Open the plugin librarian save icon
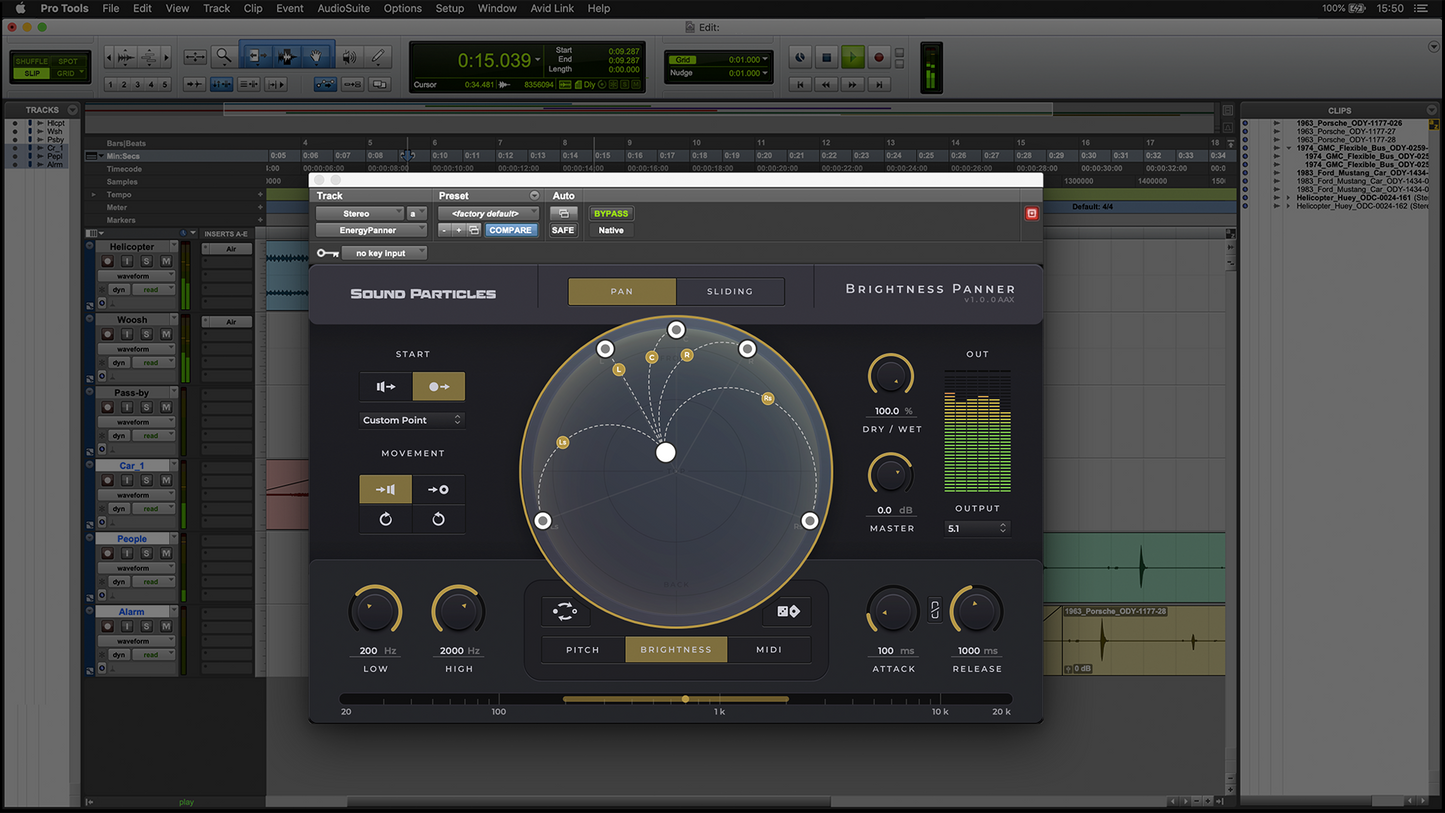This screenshot has height=813, width=1445. [475, 230]
